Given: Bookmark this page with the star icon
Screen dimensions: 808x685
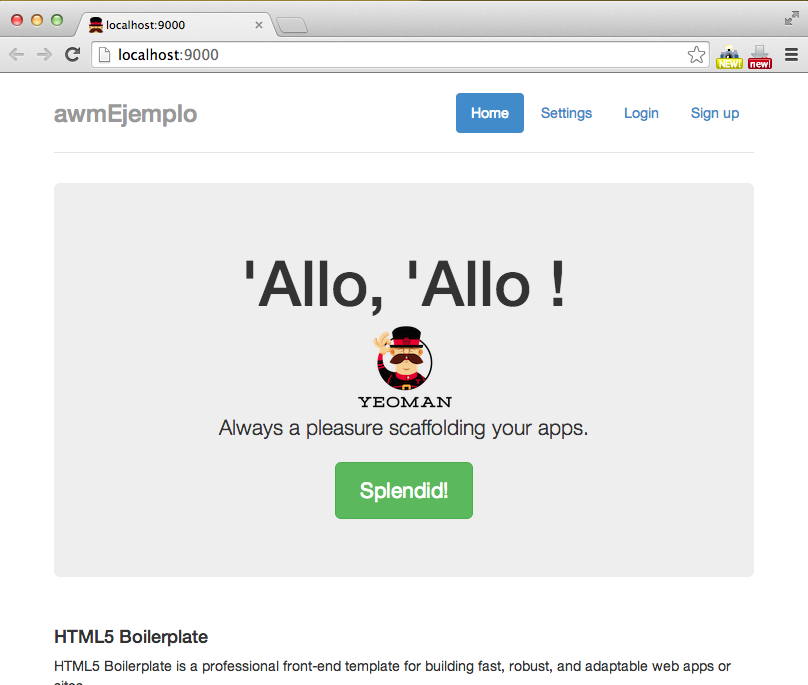Looking at the screenshot, I should (x=696, y=55).
